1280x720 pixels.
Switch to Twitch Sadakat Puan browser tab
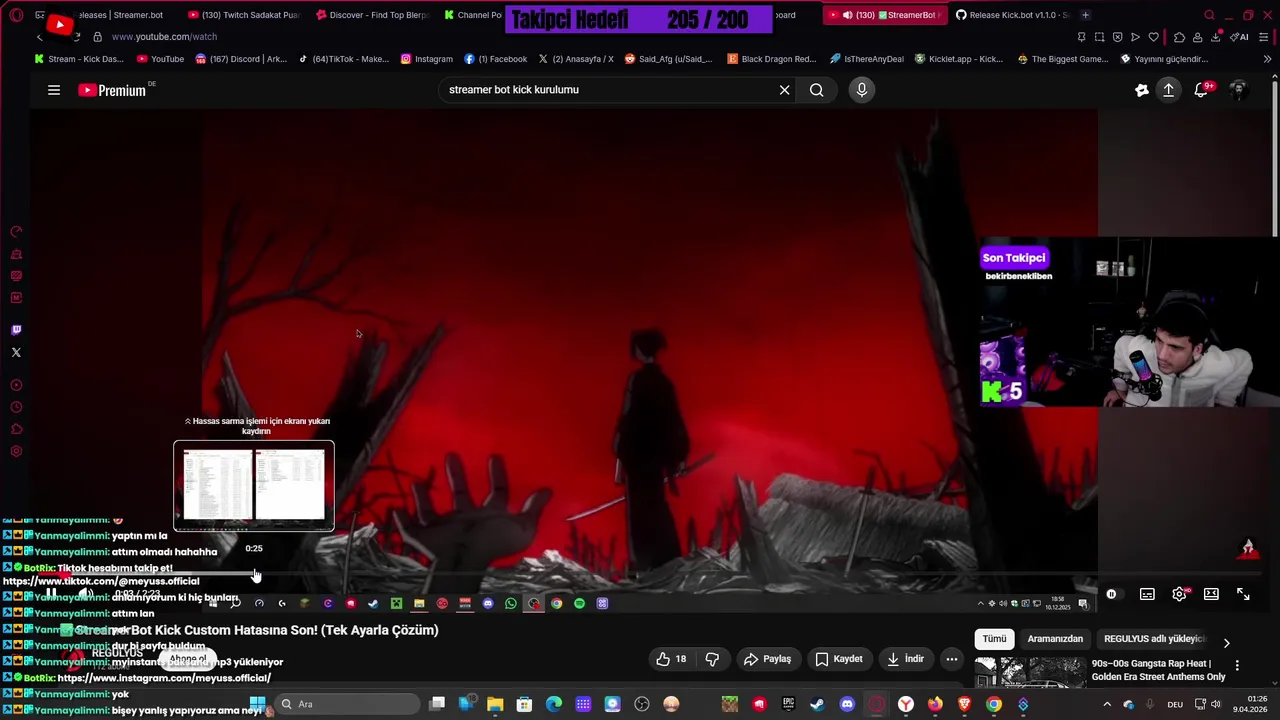tap(243, 15)
